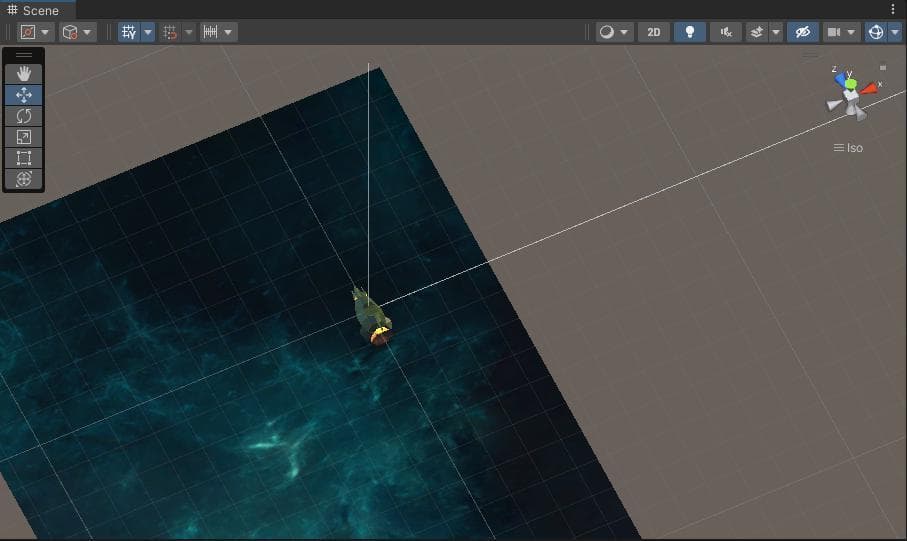Viewport: 907px width, 541px height.
Task: Click the snap increment settings icon
Action: (211, 32)
